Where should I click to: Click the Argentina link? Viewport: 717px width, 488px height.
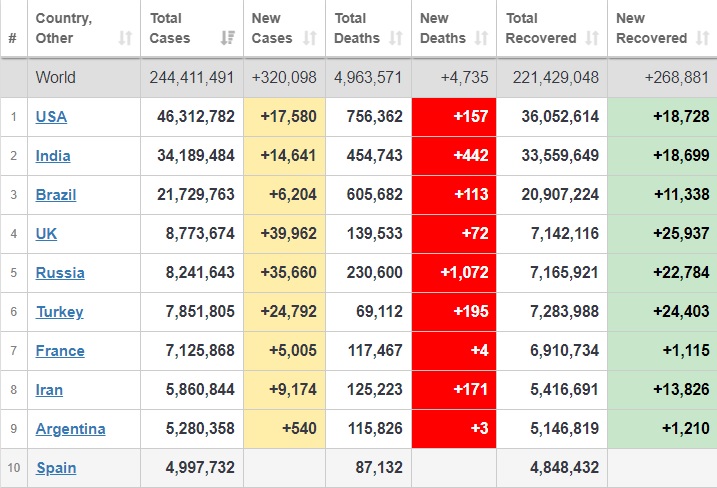[x=70, y=429]
